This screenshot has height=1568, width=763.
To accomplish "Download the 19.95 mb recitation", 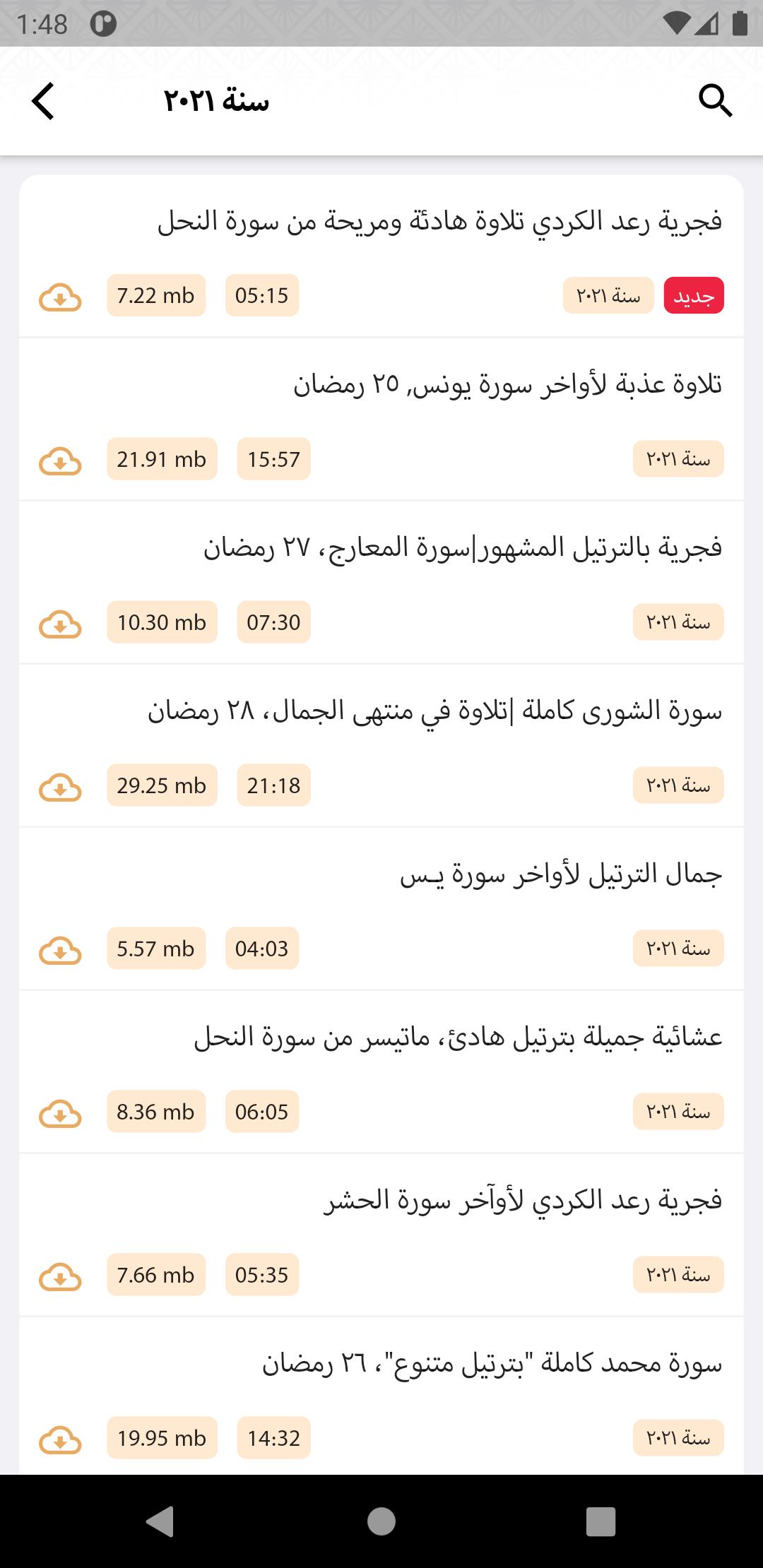I will [60, 1439].
